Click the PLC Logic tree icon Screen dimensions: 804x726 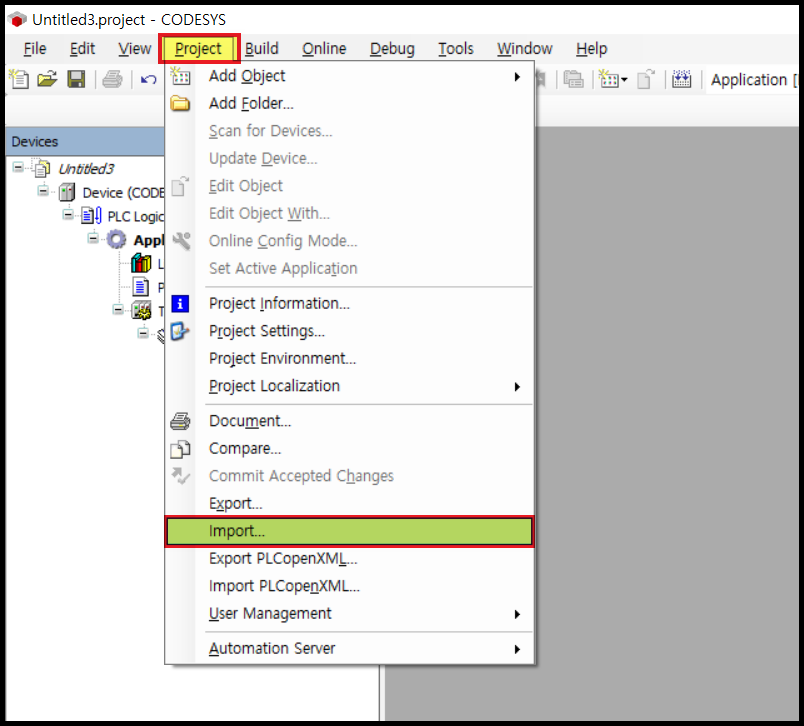click(x=91, y=216)
